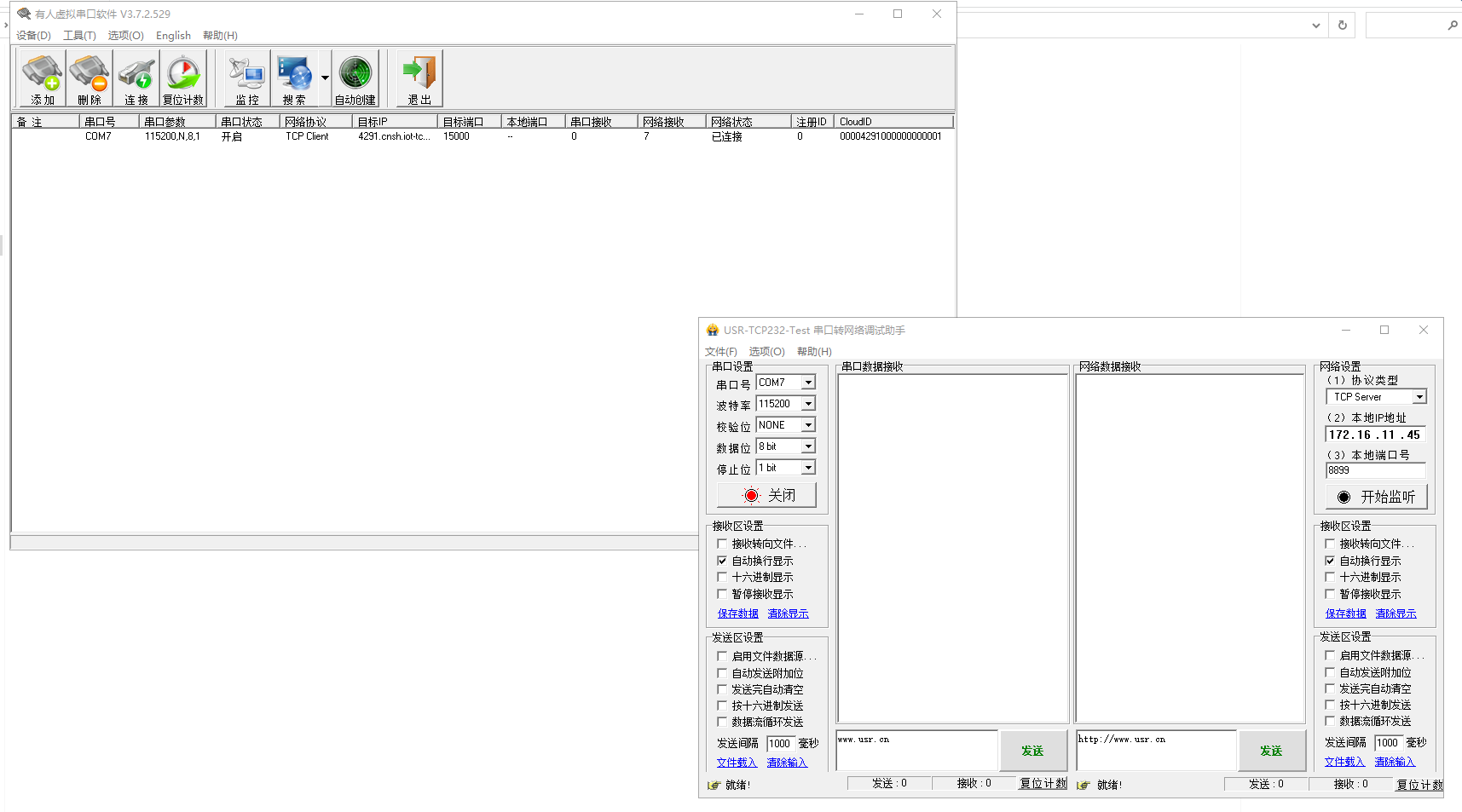Enable hex display (十六进制显示) in serial receive settings
Viewport: 1462px width, 812px height.
tap(722, 578)
